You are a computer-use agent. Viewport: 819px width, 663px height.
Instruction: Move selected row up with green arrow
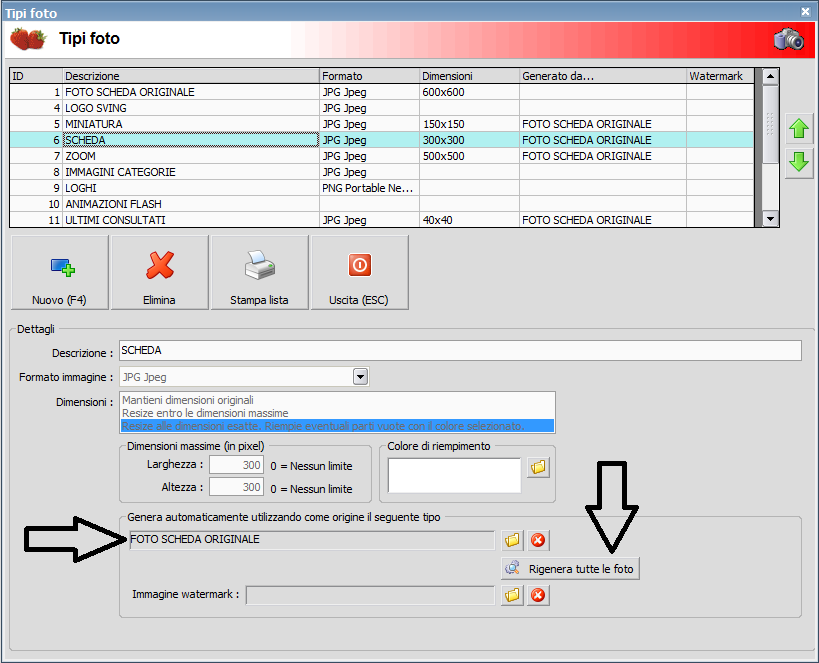pyautogui.click(x=799, y=128)
